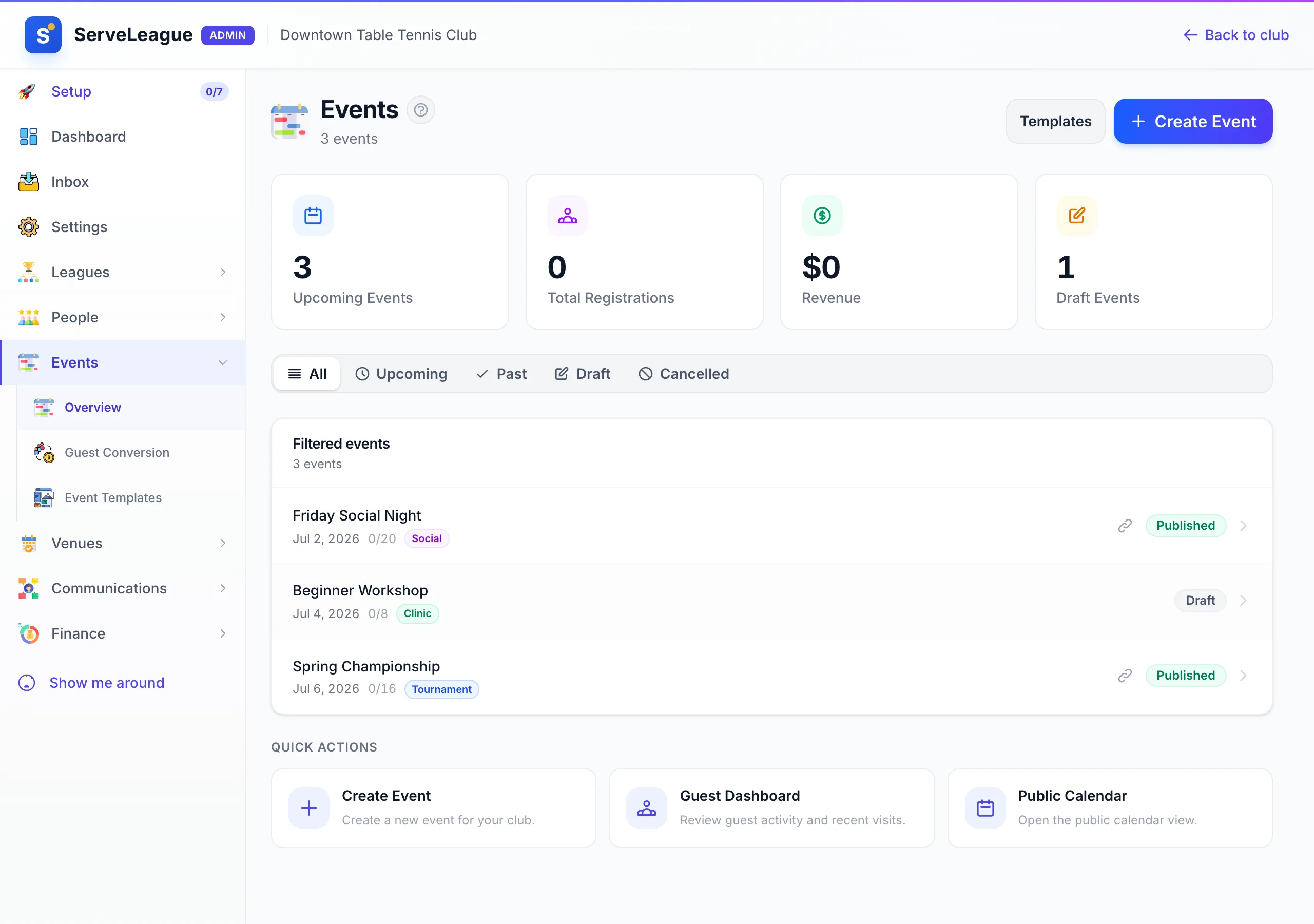This screenshot has height=924, width=1314.
Task: Click the Leagues trophy icon
Action: [x=29, y=273]
